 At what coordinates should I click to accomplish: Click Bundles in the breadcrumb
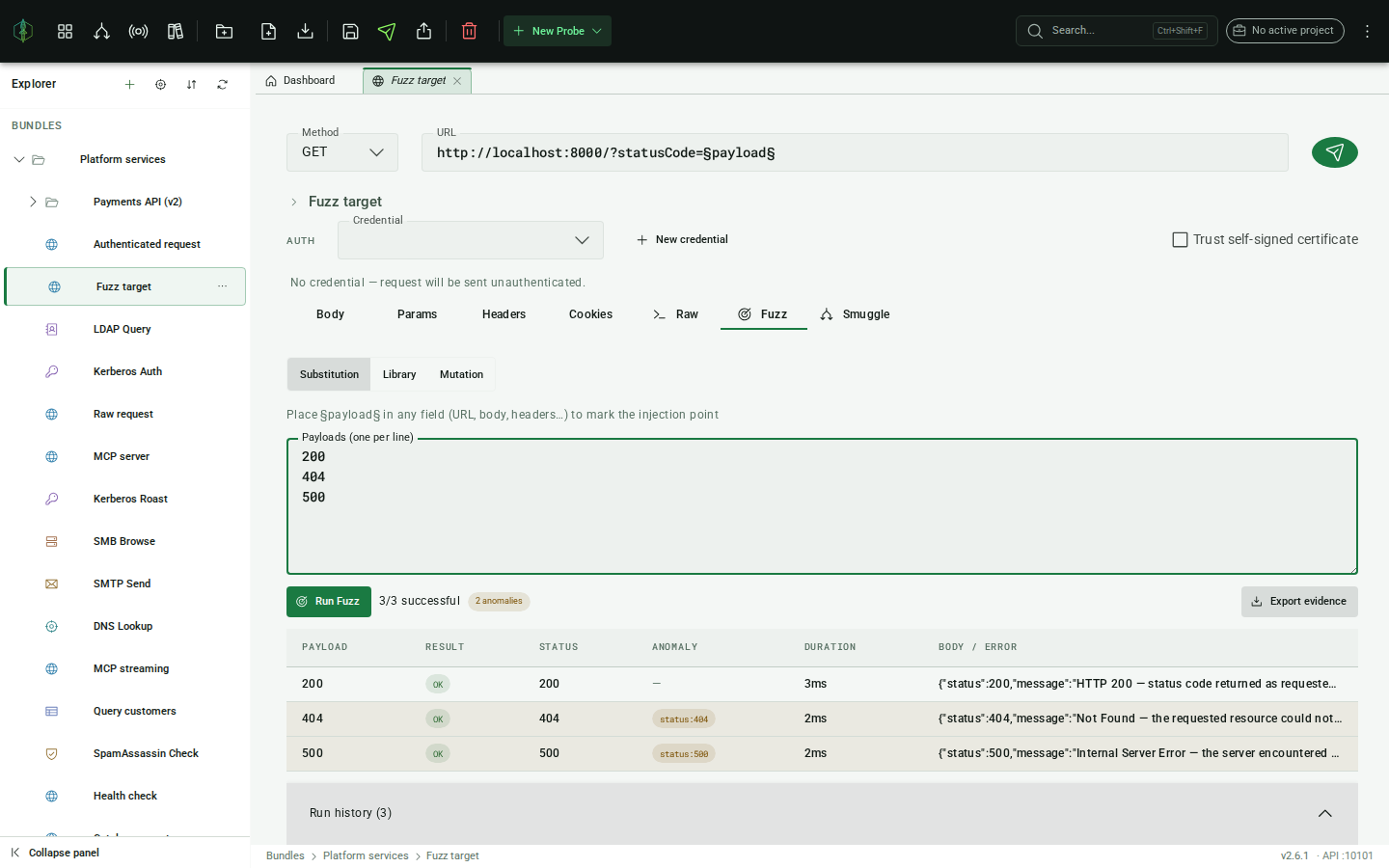[286, 856]
